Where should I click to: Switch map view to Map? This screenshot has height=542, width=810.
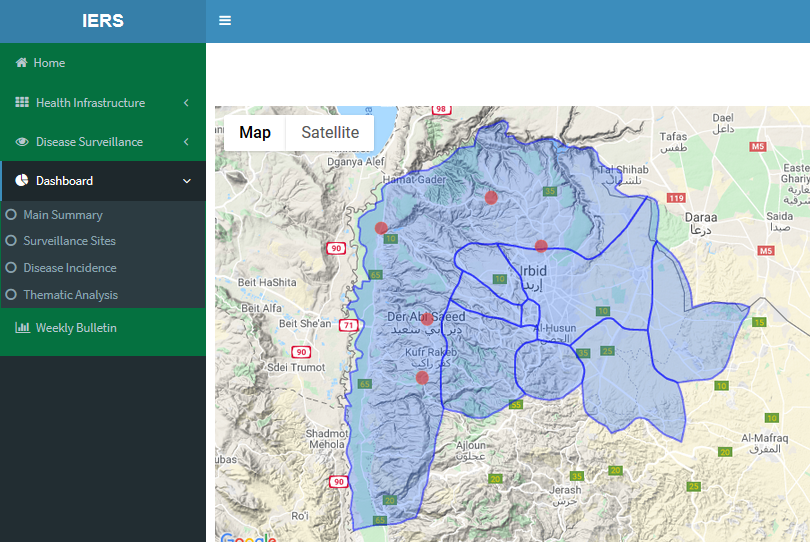pos(255,132)
